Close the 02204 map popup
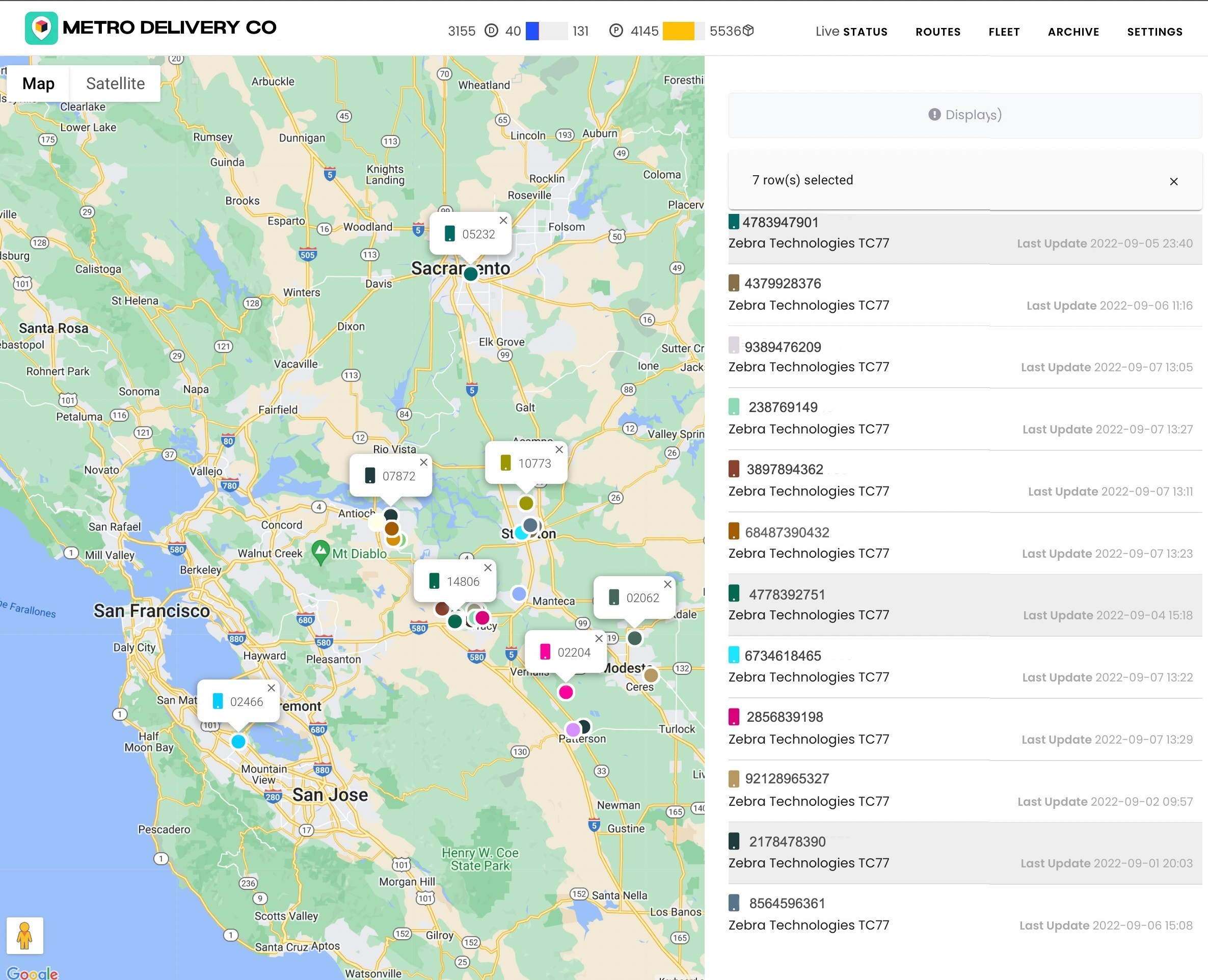This screenshot has width=1208, height=980. click(599, 638)
